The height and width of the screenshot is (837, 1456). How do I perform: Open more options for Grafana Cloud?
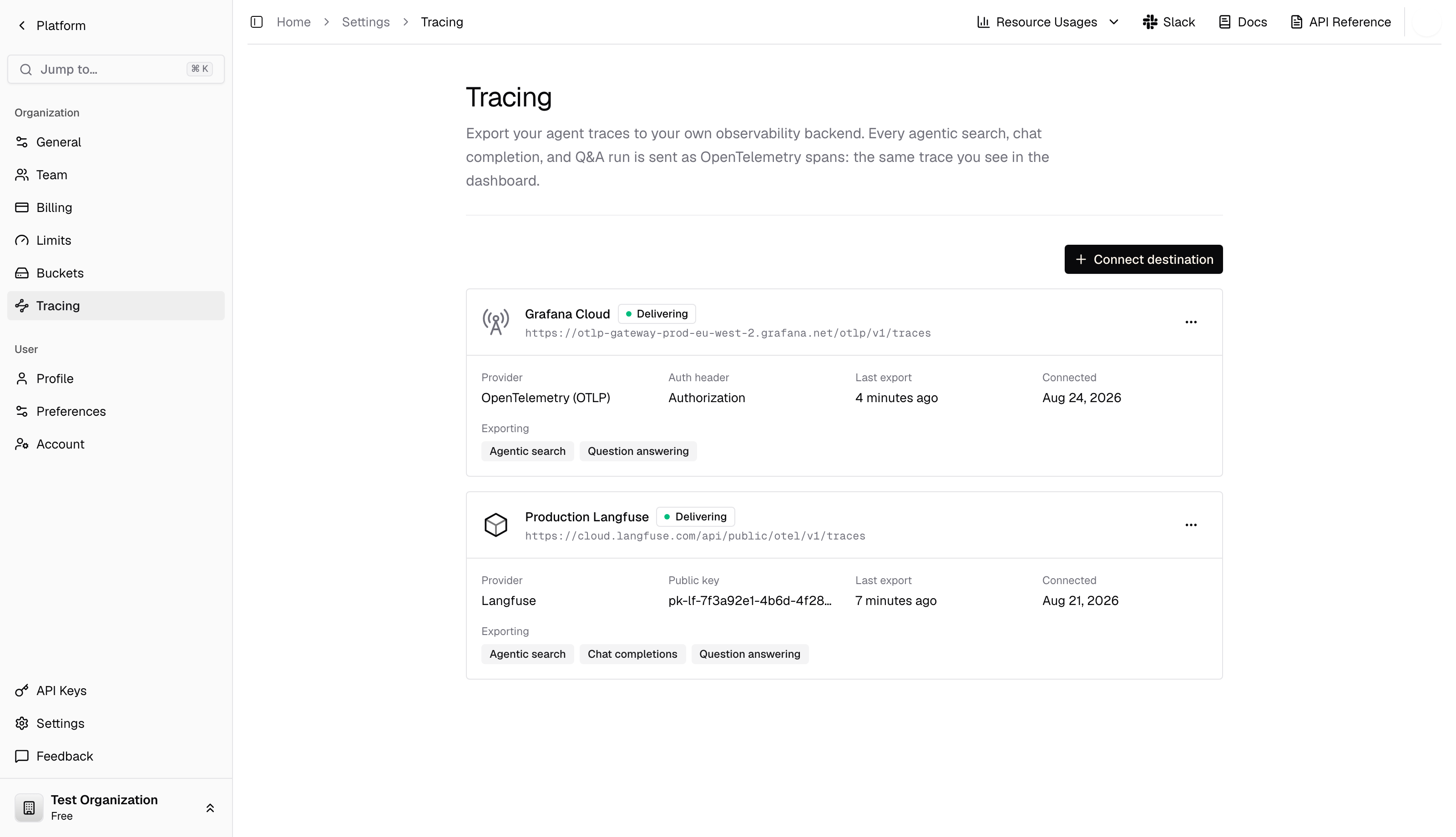click(1191, 322)
